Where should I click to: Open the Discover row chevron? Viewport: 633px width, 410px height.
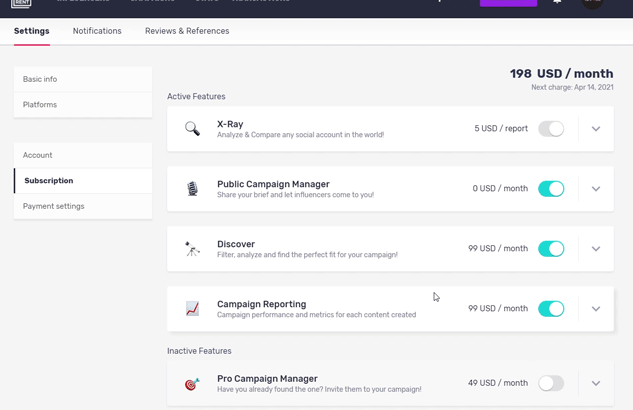tap(596, 249)
